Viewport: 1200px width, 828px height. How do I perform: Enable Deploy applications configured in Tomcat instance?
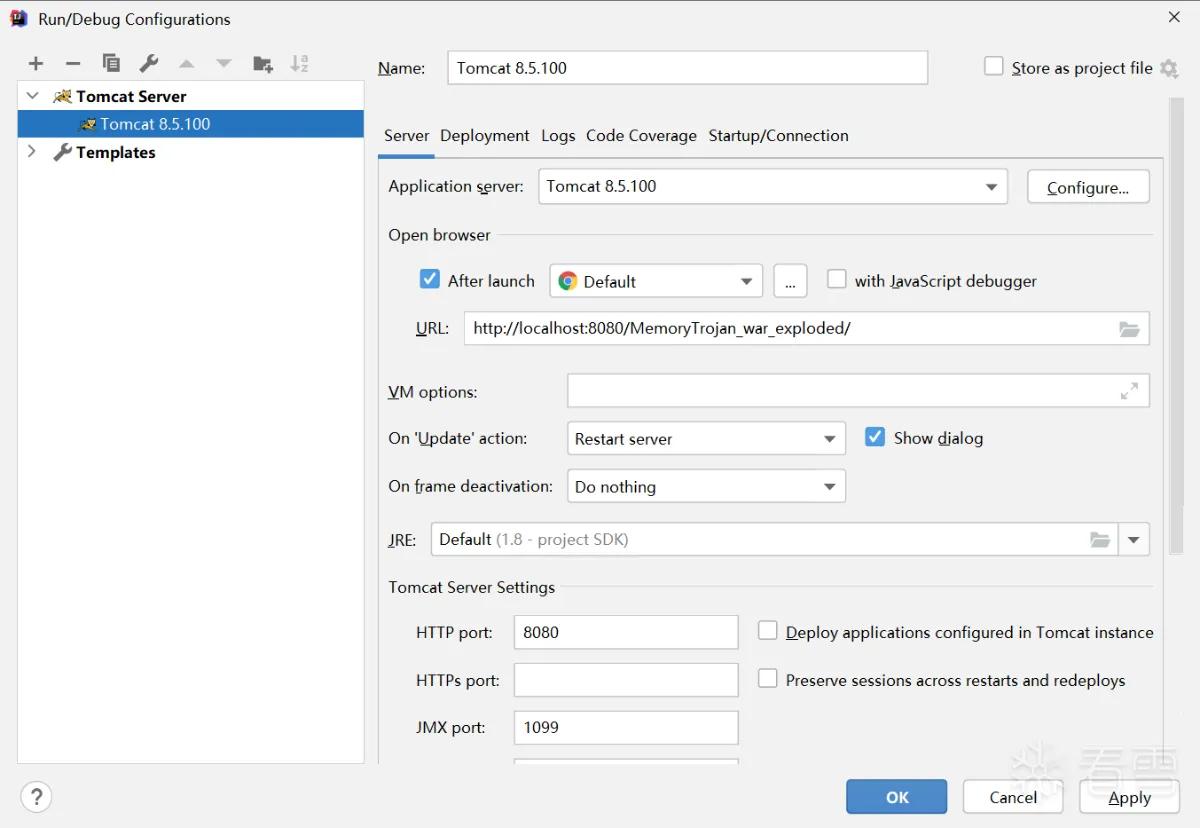click(x=768, y=630)
